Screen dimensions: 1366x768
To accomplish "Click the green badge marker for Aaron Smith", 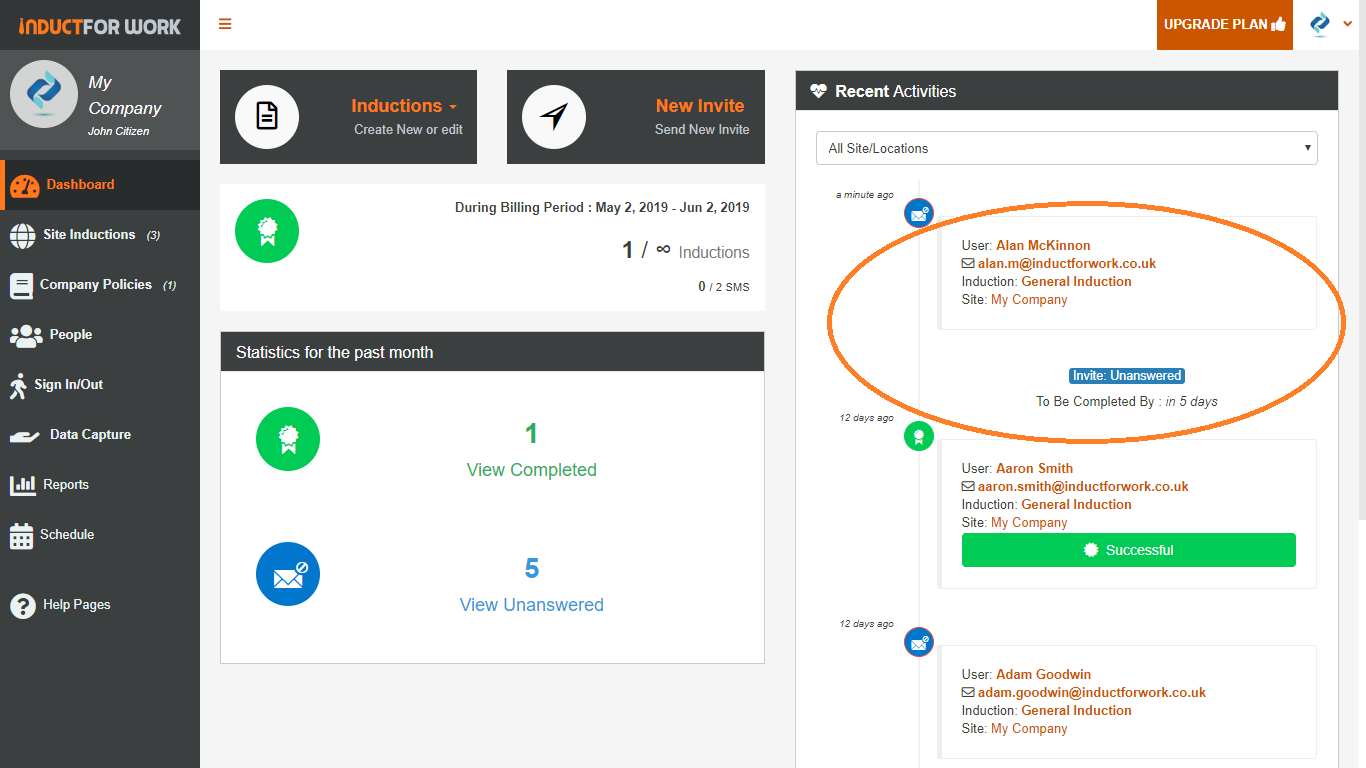I will click(919, 435).
